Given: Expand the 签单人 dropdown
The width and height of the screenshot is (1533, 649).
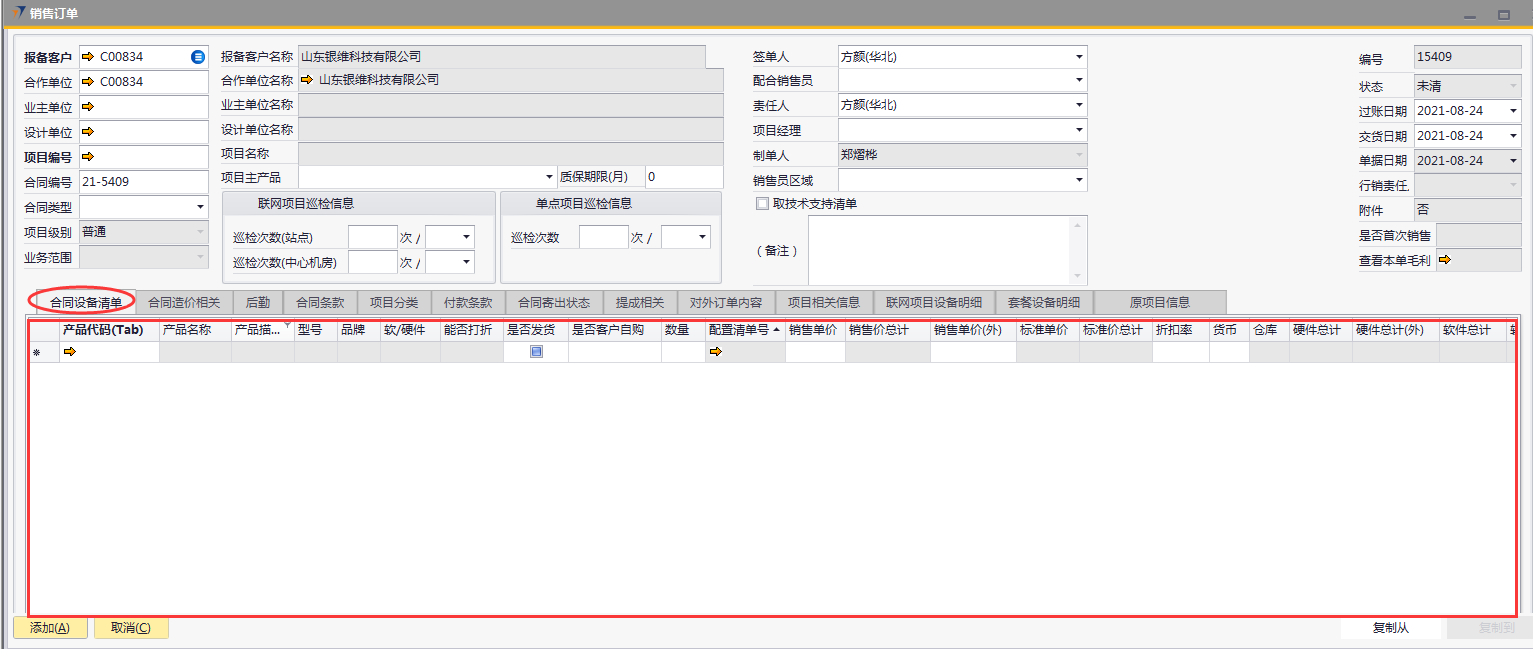Looking at the screenshot, I should click(x=1079, y=57).
